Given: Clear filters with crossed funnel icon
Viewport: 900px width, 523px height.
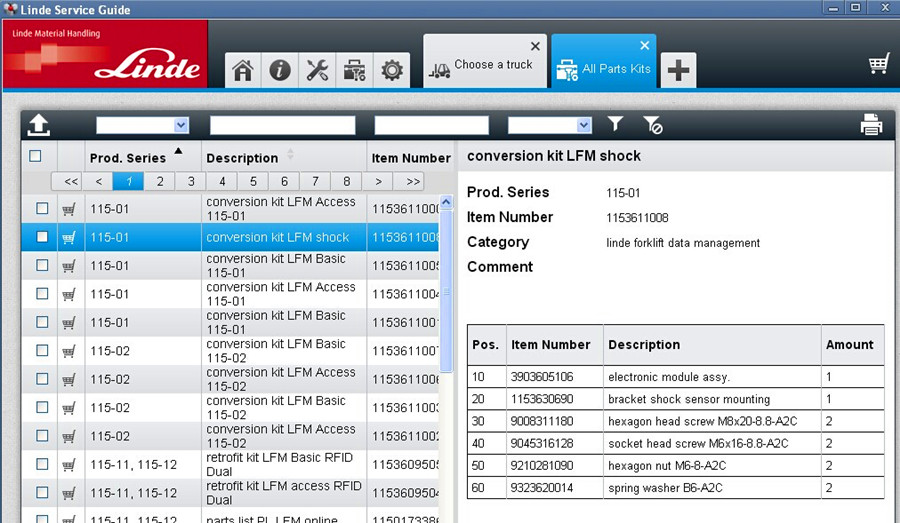Looking at the screenshot, I should (652, 125).
